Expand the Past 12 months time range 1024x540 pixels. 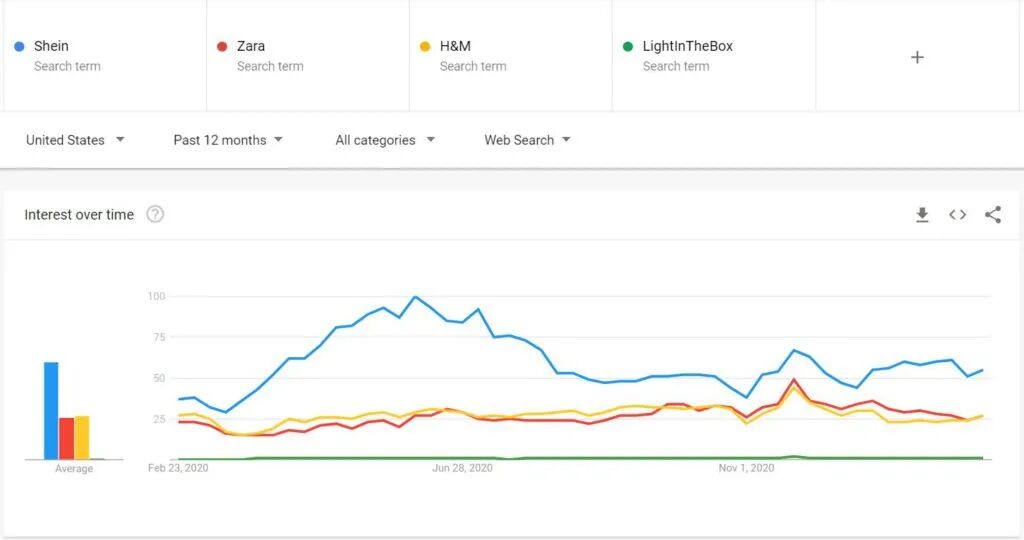[x=228, y=140]
